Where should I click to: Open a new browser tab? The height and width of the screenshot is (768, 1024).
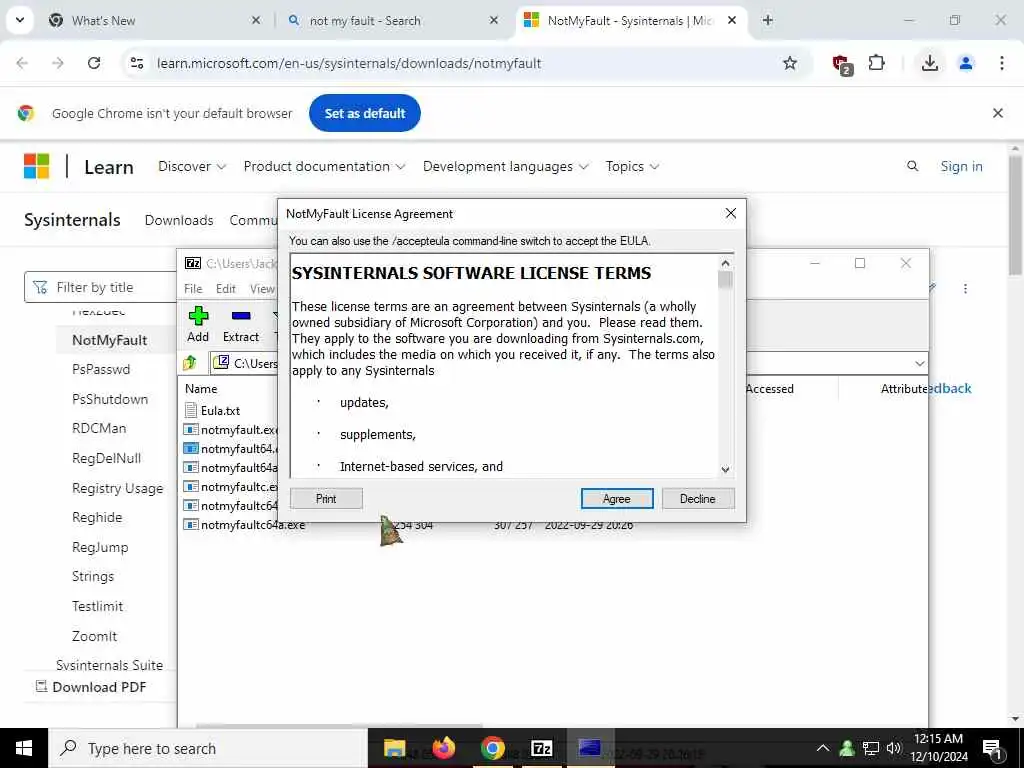(x=768, y=20)
